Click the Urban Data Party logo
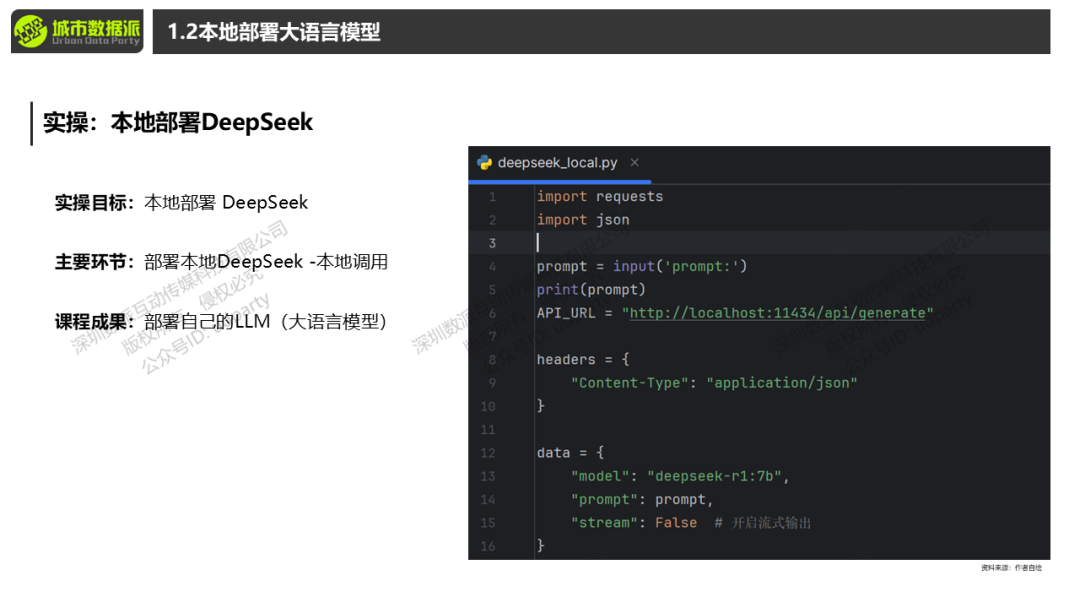This screenshot has width=1080, height=608. pos(77,32)
